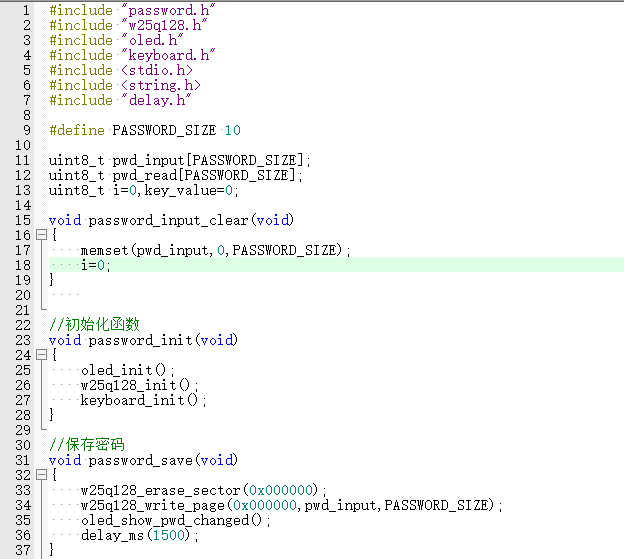The width and height of the screenshot is (624, 559).
Task: Click the highlighted i=0; statement
Action: tap(96, 265)
